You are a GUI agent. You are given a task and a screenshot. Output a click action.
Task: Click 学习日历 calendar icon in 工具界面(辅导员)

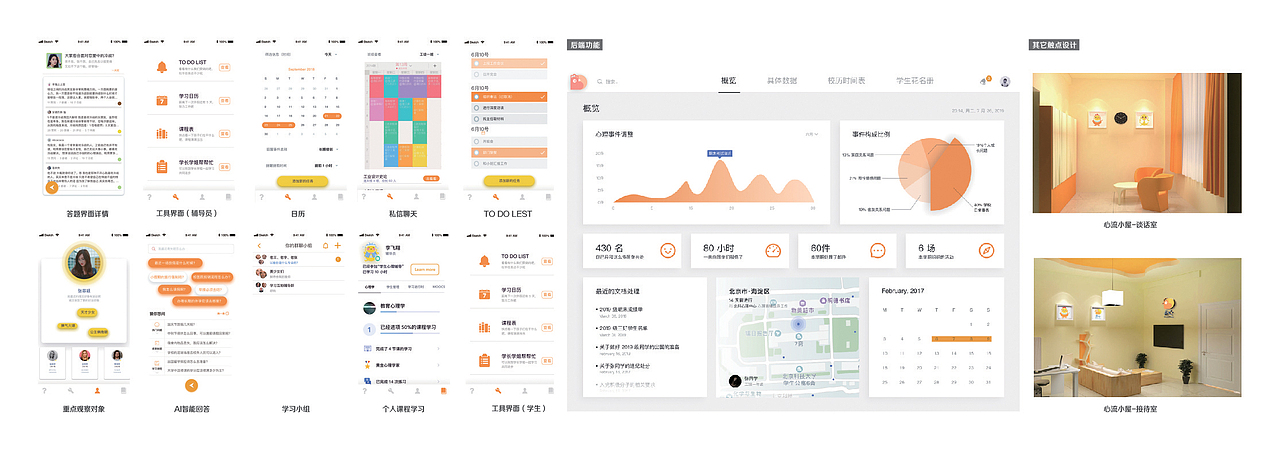pyautogui.click(x=162, y=100)
